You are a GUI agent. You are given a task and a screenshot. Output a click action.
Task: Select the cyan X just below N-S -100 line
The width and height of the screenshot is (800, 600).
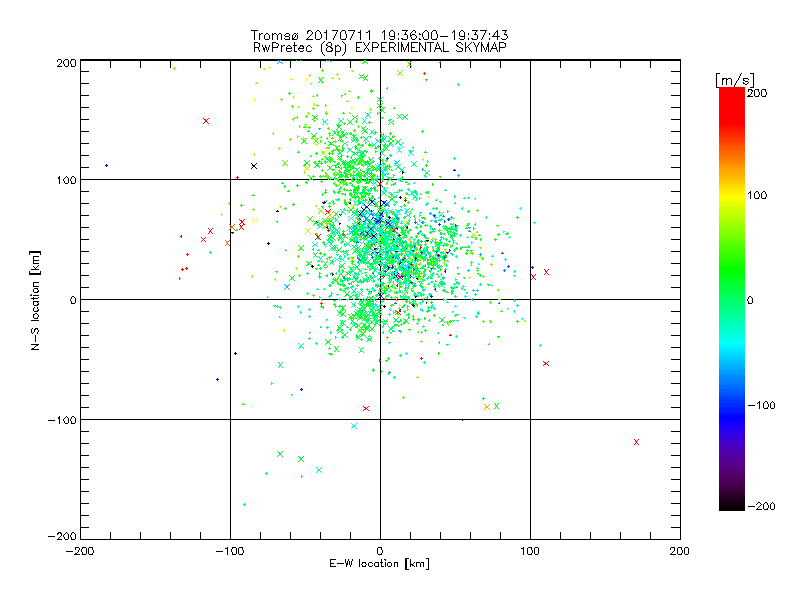(354, 426)
